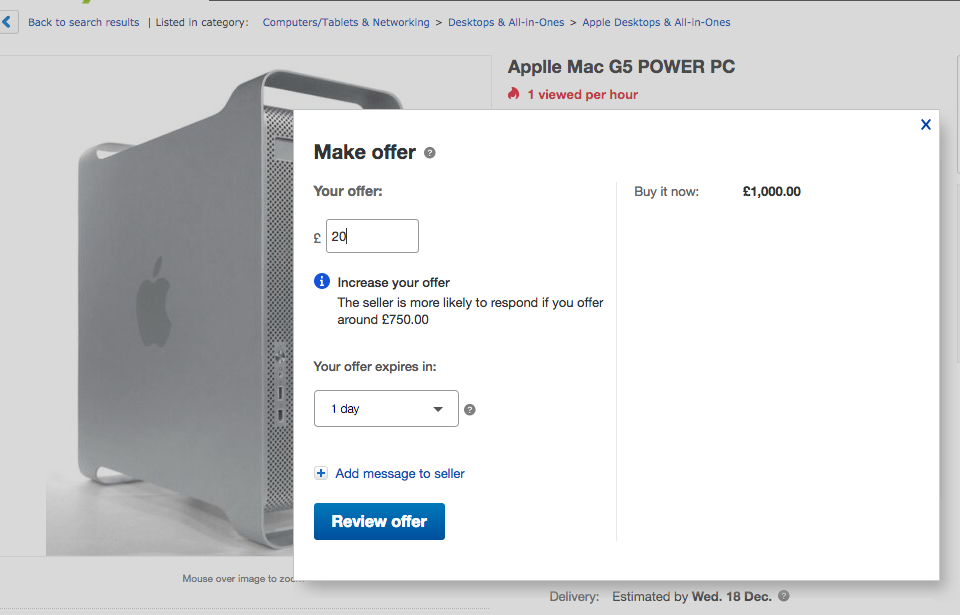The width and height of the screenshot is (960, 615).
Task: Open Desktops & All-in-Ones breadcrumb
Action: [506, 22]
